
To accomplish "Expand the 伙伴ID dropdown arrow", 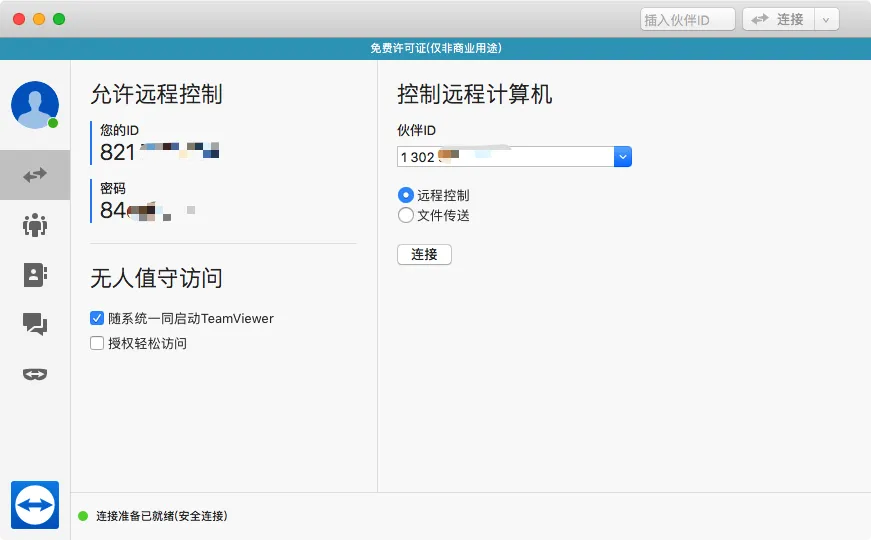I will (623, 157).
